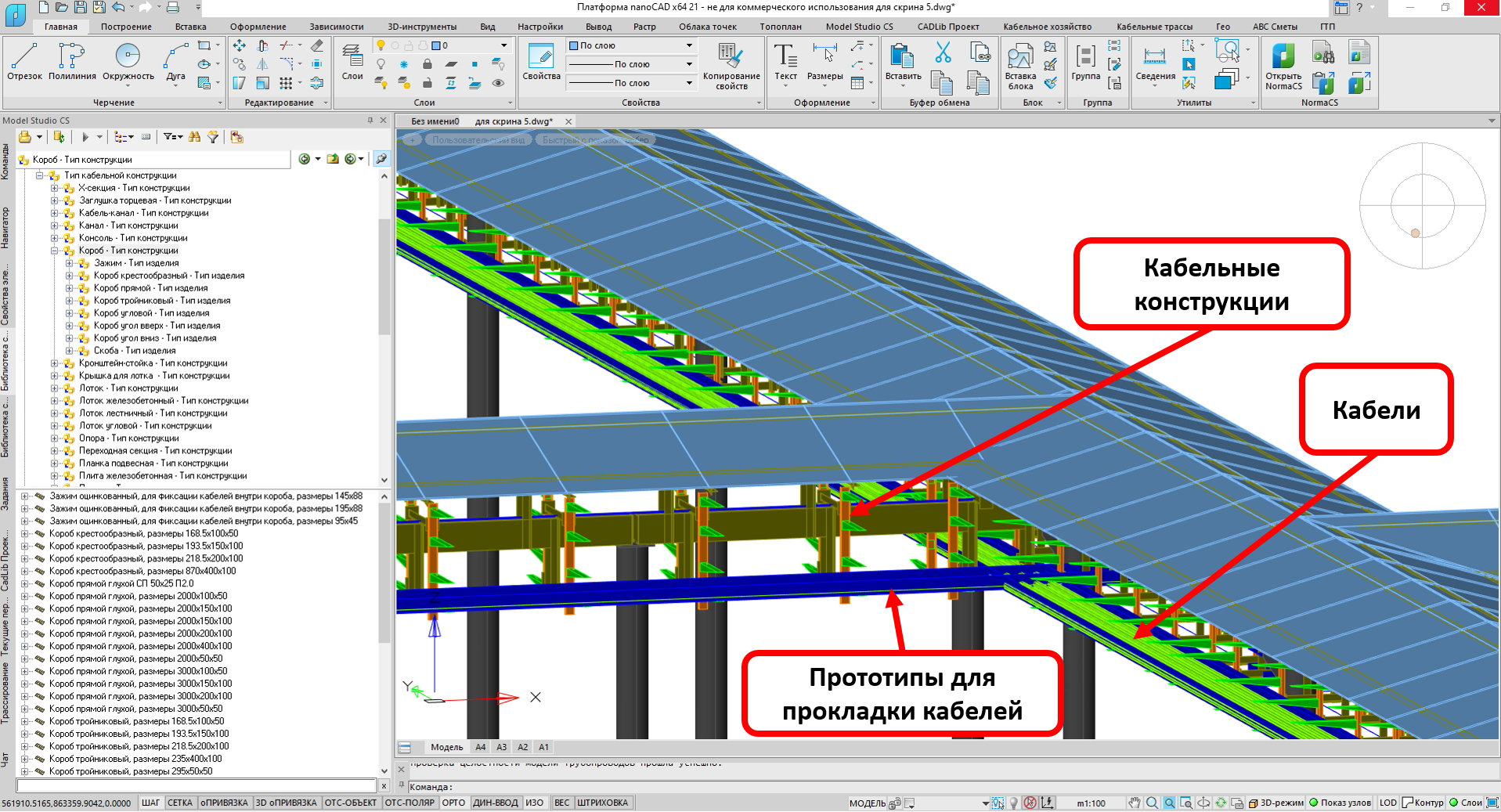
Task: Activate the Дуга arc tool
Action: [175, 62]
